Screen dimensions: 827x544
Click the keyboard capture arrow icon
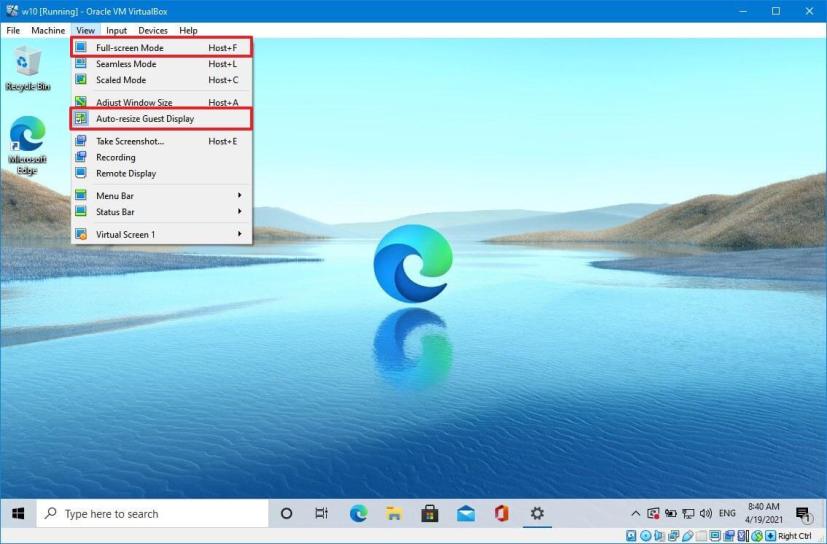coord(771,536)
